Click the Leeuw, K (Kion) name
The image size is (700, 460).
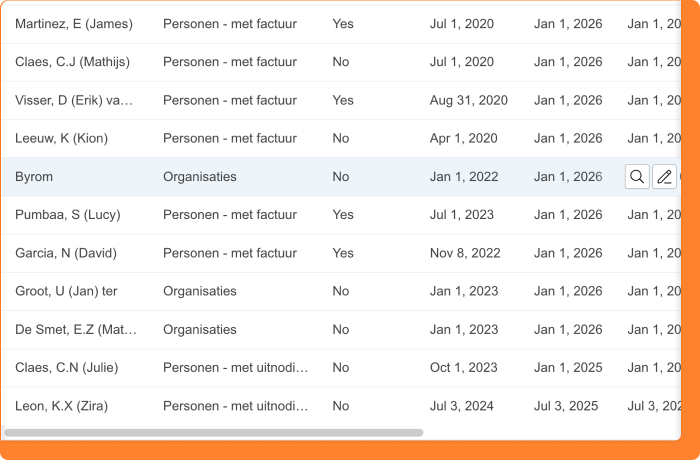61,138
